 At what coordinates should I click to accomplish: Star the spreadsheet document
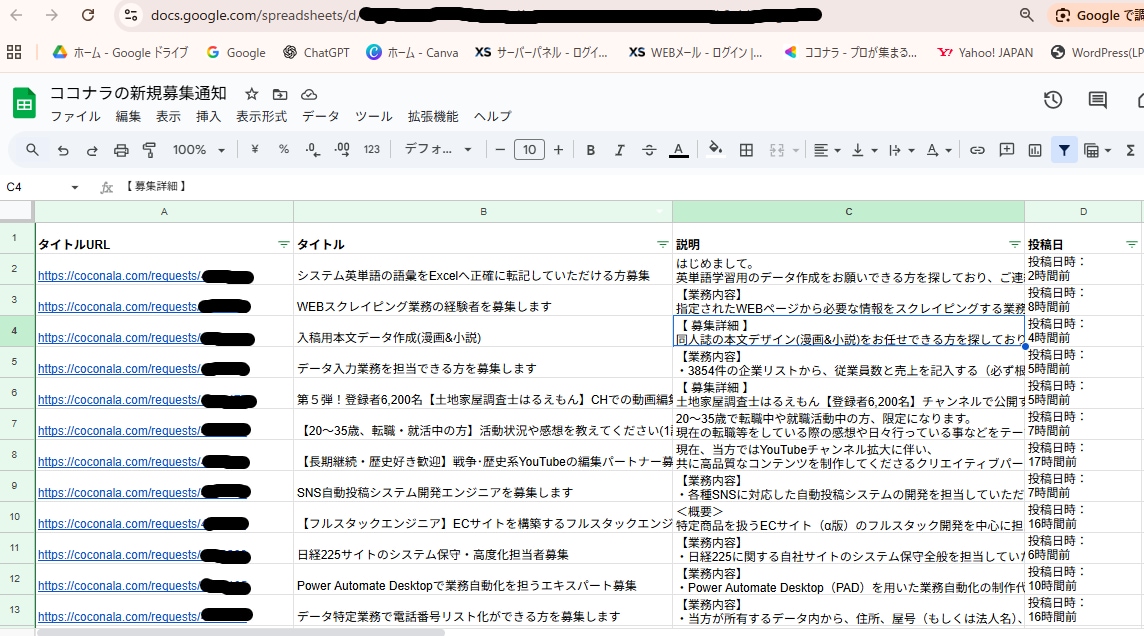[252, 94]
